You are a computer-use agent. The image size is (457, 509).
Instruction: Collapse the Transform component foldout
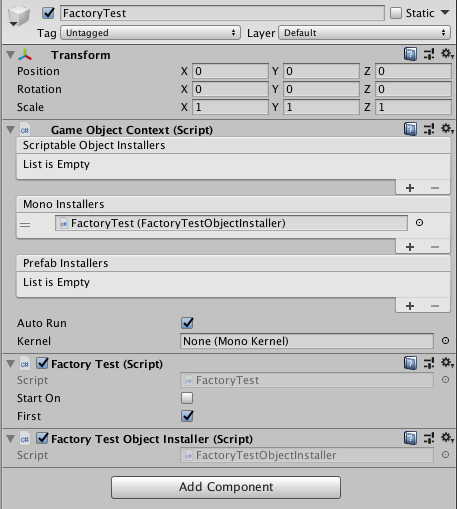(11, 55)
